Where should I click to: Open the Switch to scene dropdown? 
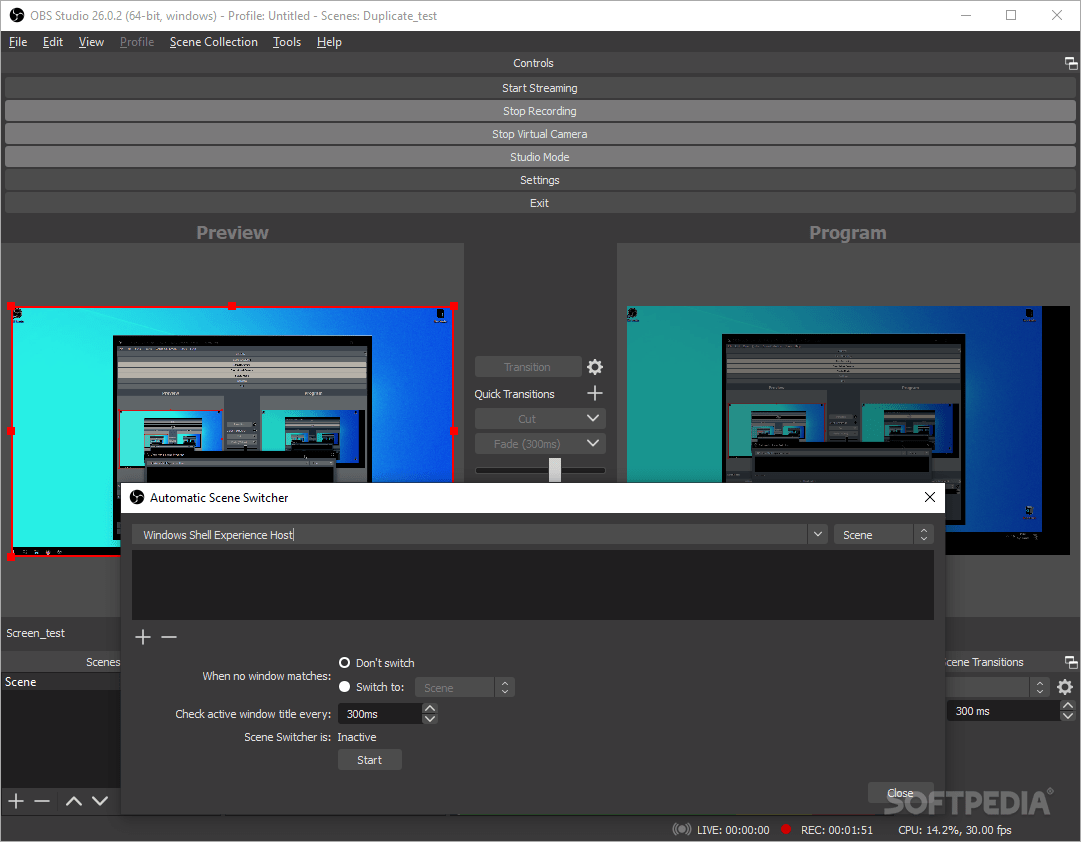[465, 688]
